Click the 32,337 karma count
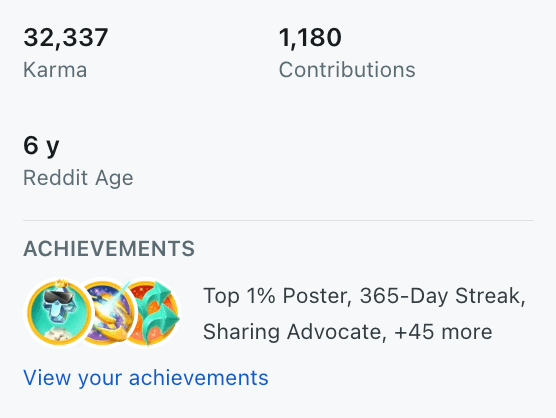Image resolution: width=556 pixels, height=418 pixels. point(66,37)
